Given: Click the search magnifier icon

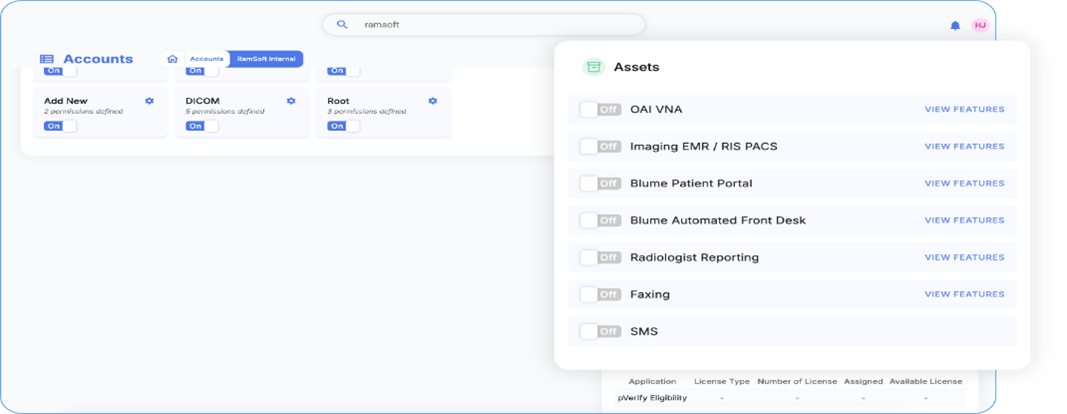Looking at the screenshot, I should click(342, 25).
